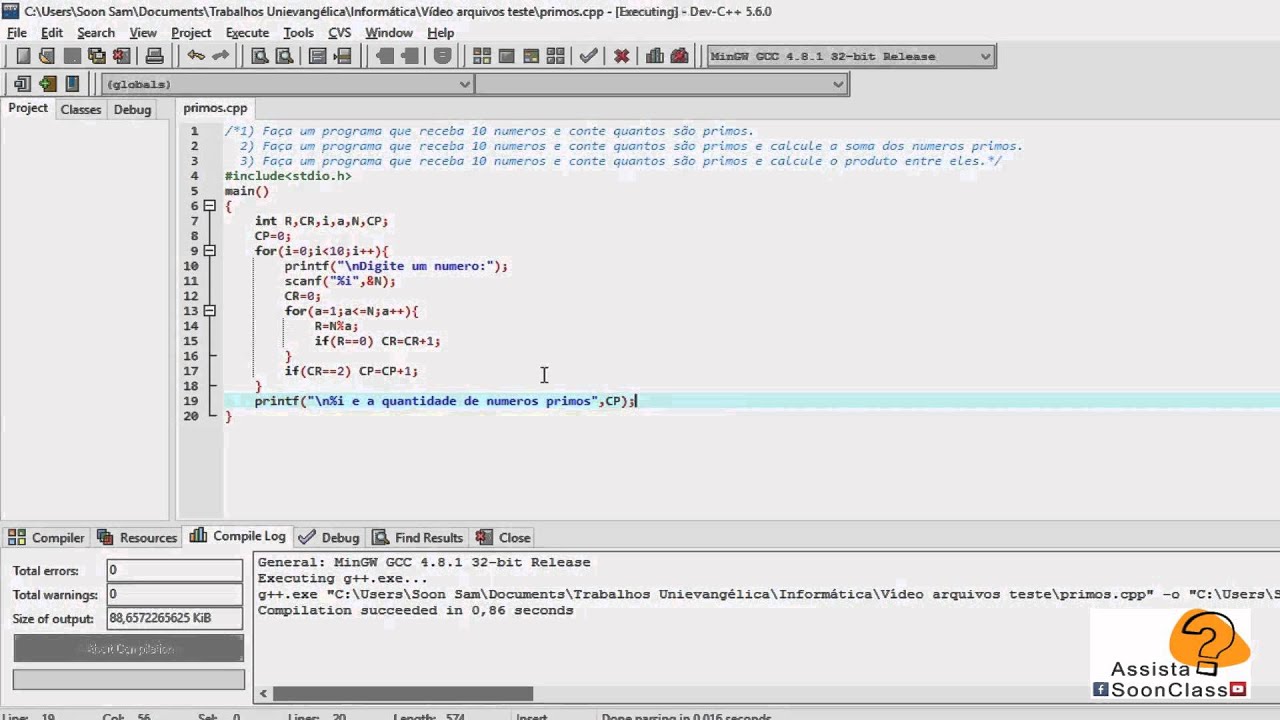Switch to the bottom Debug tab

329,537
